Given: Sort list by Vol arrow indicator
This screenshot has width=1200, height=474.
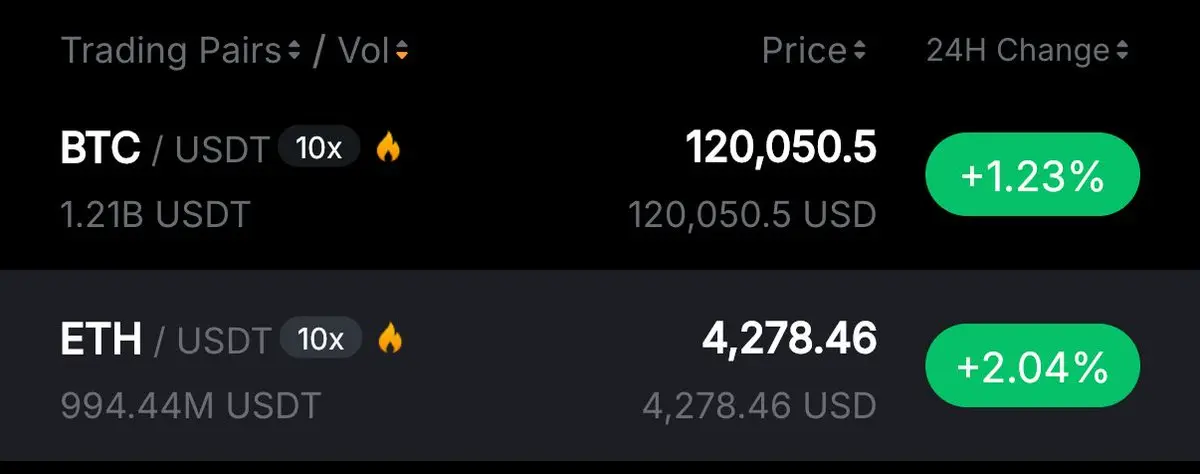Looking at the screenshot, I should pos(401,51).
